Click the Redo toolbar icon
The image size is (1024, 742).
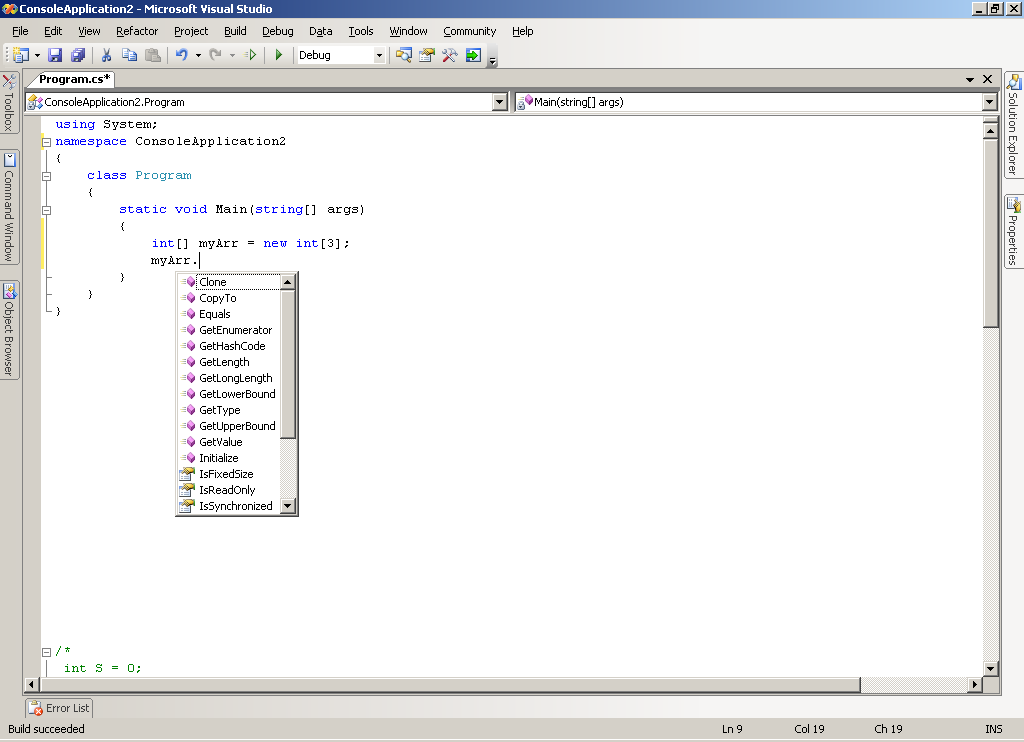216,56
